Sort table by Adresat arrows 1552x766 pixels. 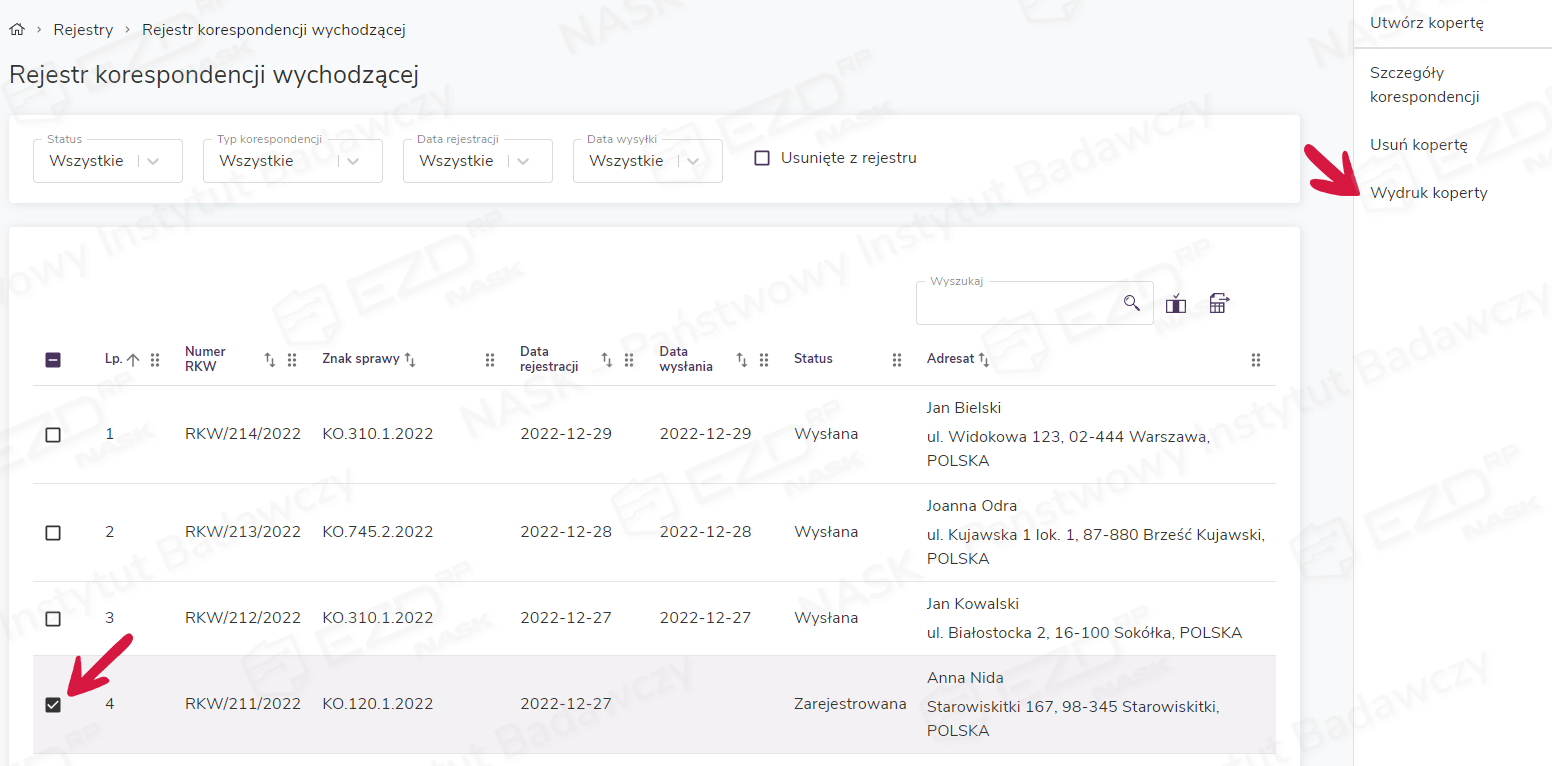click(984, 359)
